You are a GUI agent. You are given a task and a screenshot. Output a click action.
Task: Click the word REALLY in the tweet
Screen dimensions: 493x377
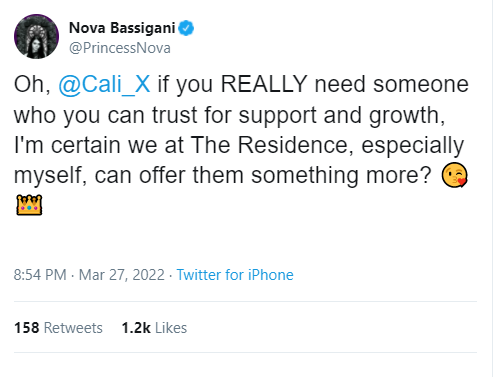[264, 84]
